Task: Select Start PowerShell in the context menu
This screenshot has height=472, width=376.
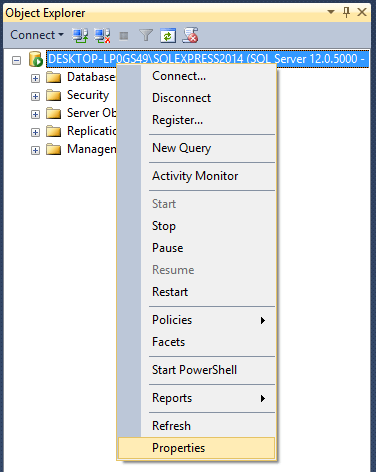Action: 197,370
